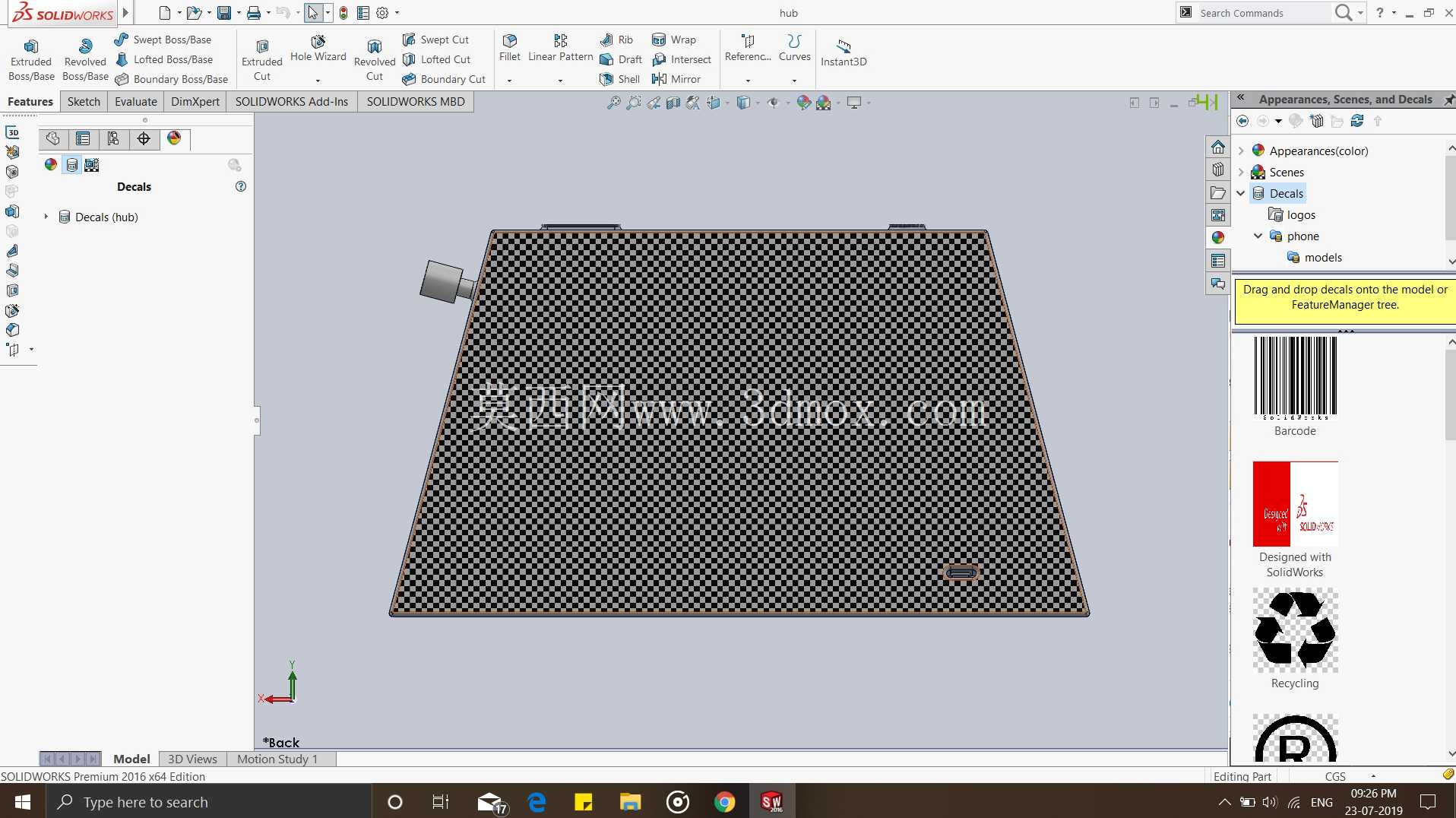This screenshot has height=818, width=1456.
Task: Select the Barcode decal thumbnail
Action: click(x=1295, y=378)
